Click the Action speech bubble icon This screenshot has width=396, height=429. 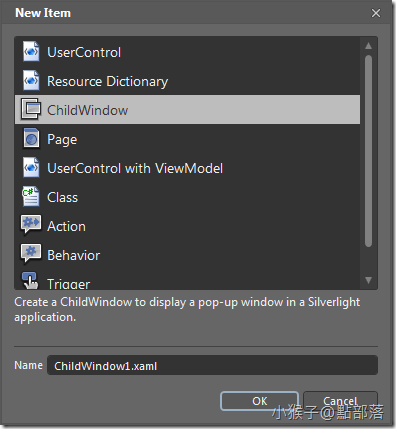tap(31, 225)
